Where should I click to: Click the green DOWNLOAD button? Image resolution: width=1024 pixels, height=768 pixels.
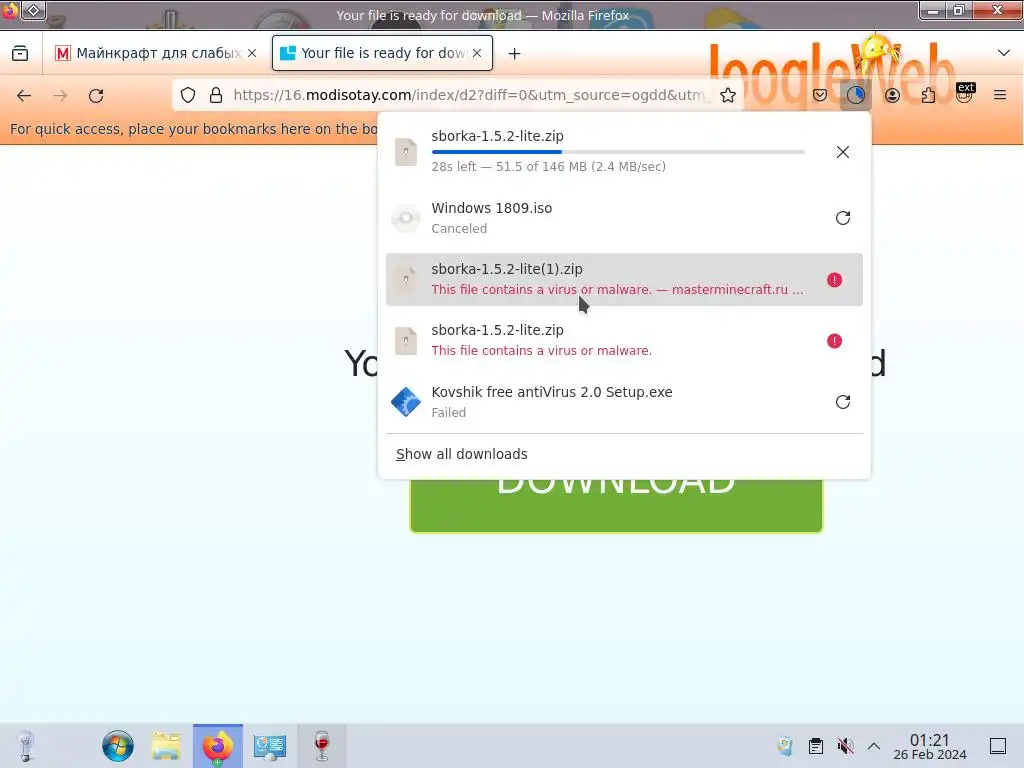pos(616,505)
